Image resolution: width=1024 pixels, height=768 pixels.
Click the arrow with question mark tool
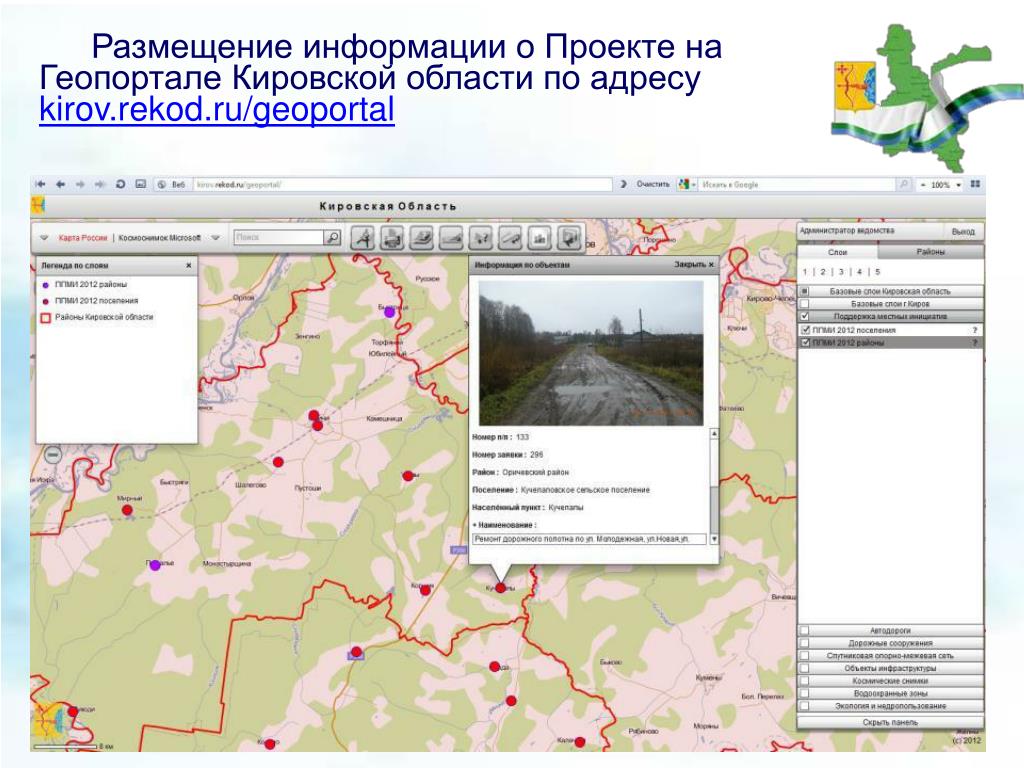click(481, 238)
